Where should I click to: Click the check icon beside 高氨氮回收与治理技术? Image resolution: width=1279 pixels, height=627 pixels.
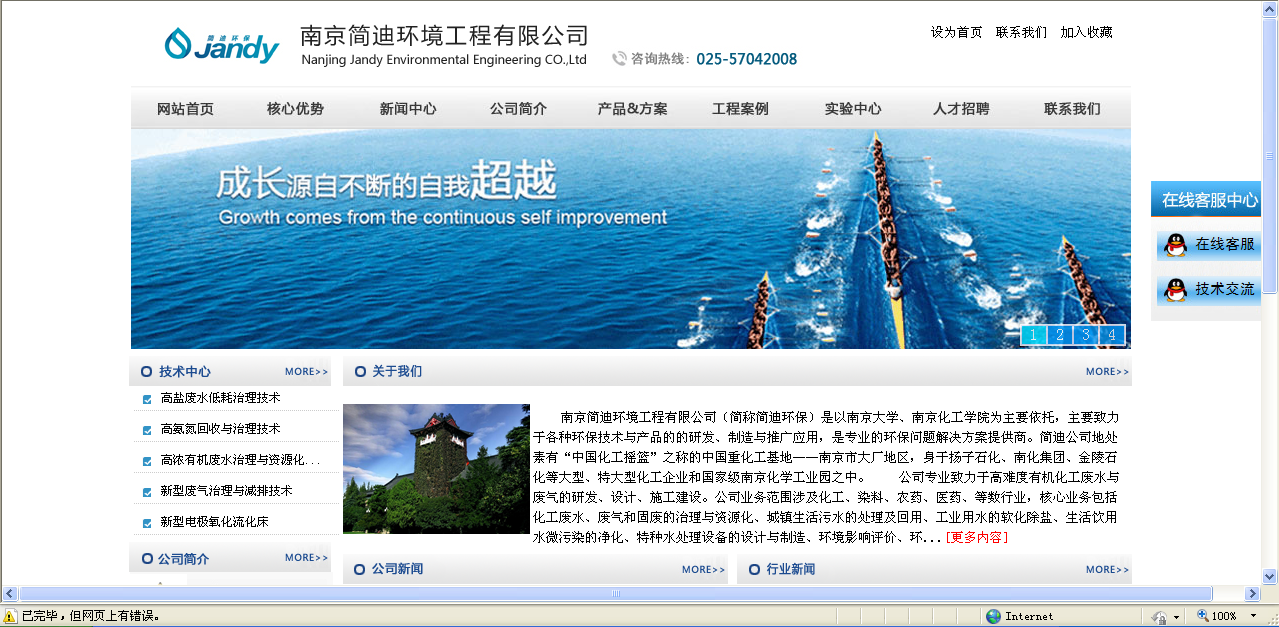pyautogui.click(x=147, y=430)
